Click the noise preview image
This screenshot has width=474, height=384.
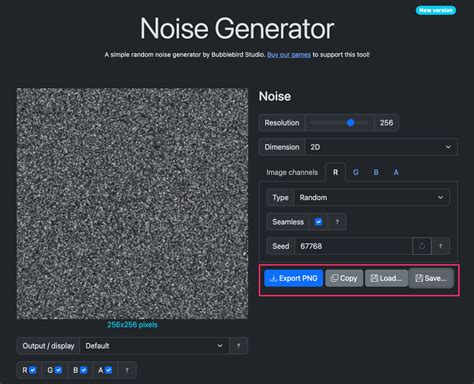coord(132,204)
